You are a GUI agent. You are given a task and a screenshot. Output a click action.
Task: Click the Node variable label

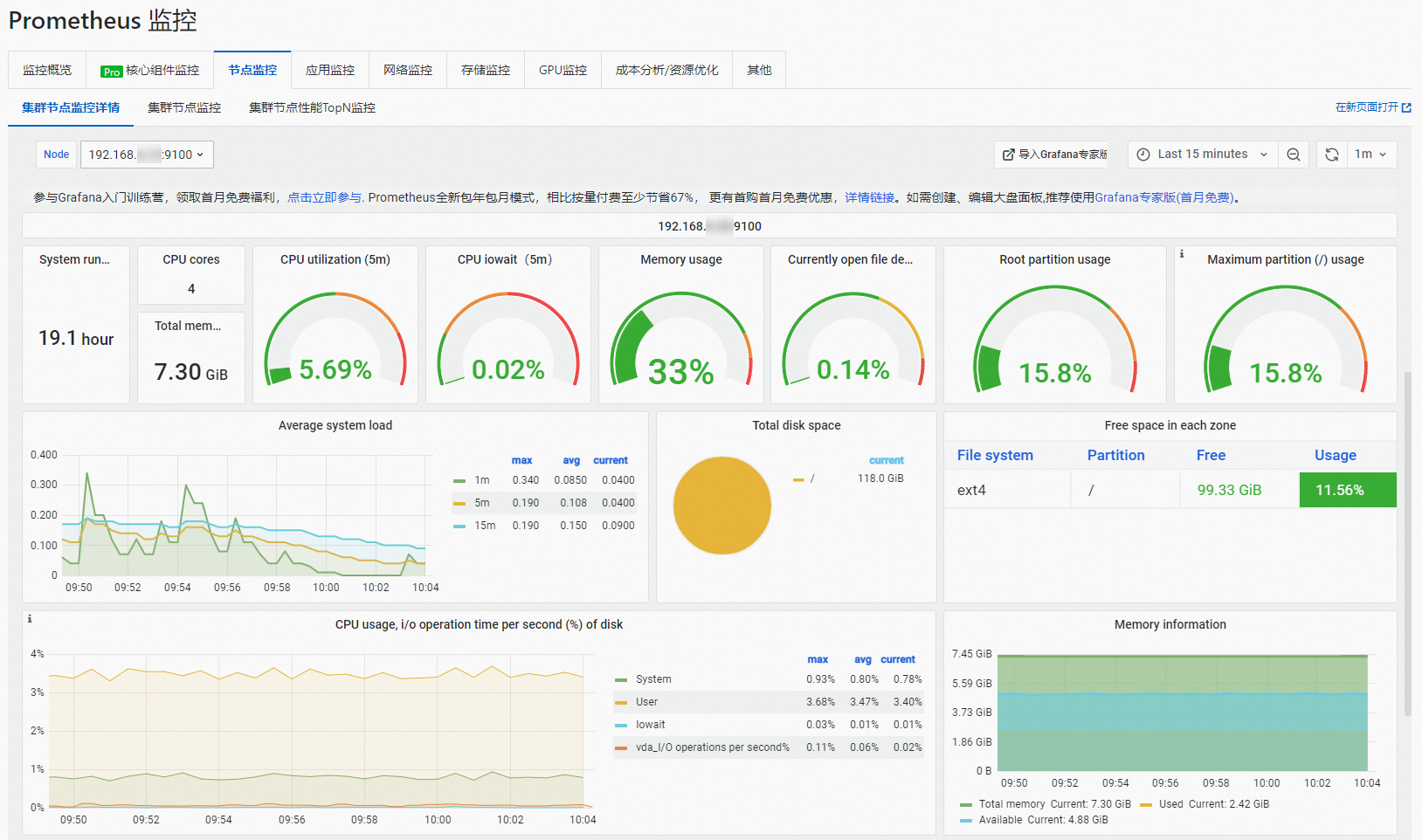click(x=56, y=155)
